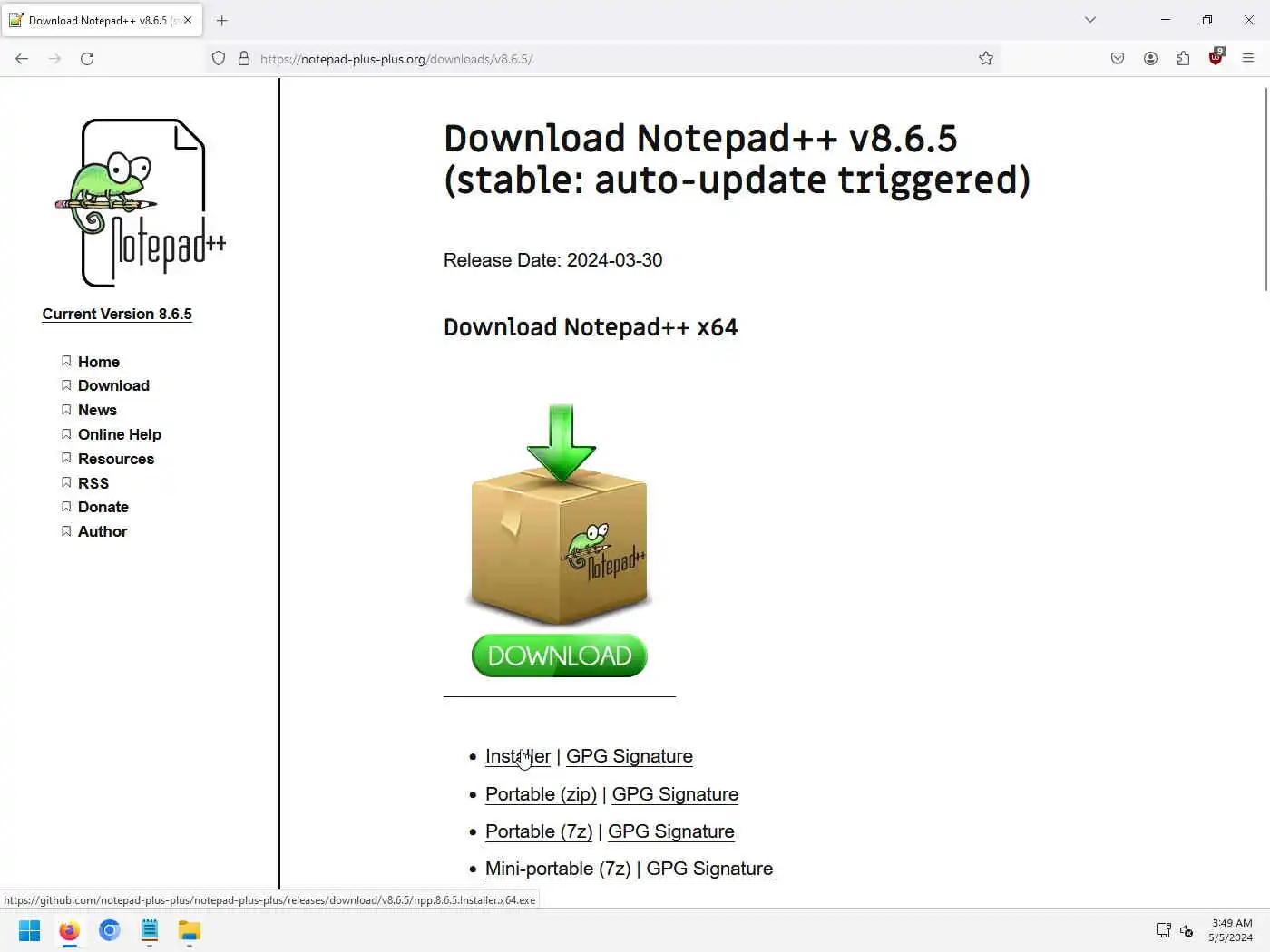This screenshot has width=1270, height=952.
Task: Open Online Help in sidebar
Action: tap(120, 434)
